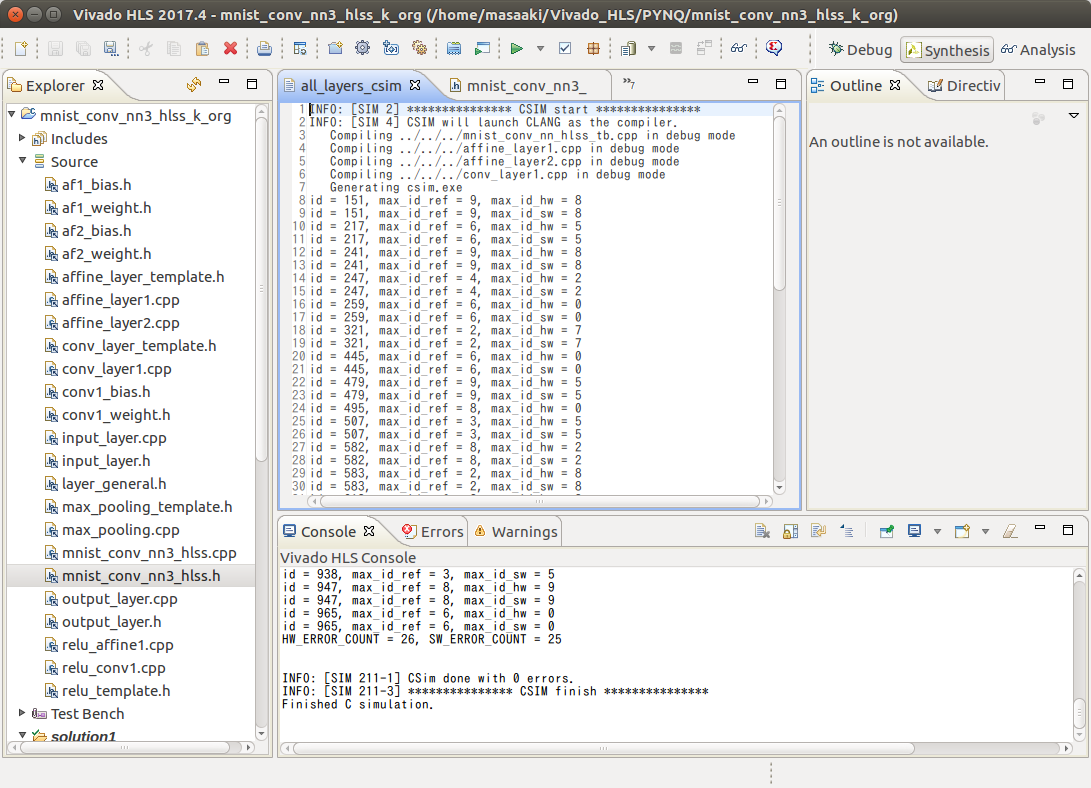1091x788 pixels.
Task: Click the console horizontal scrollbar
Action: (603, 748)
